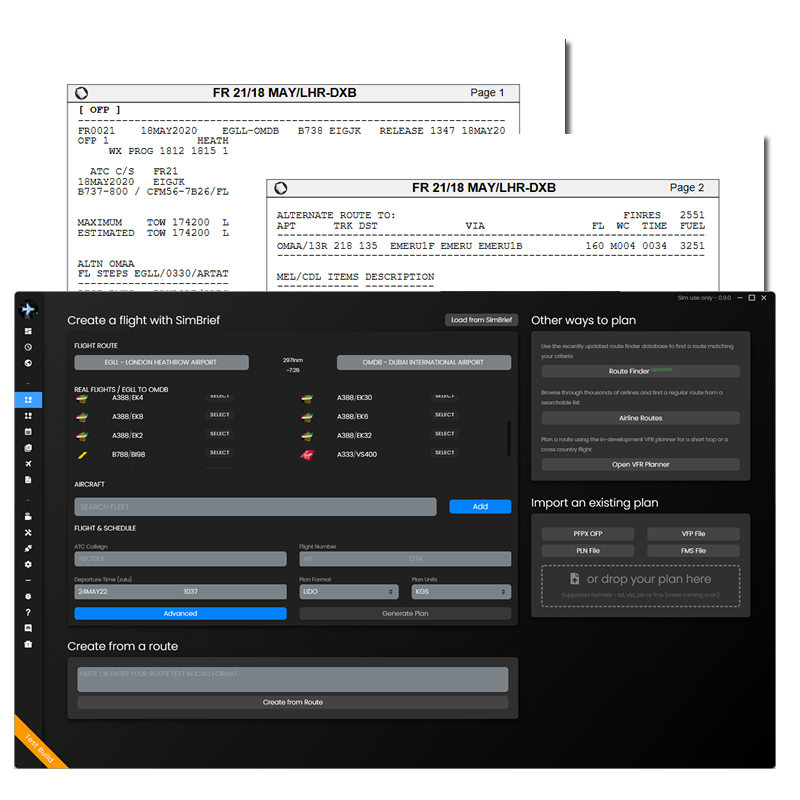Click the Emirates logo beside flight A388/EK4
The width and height of the screenshot is (800, 800).
[x=82, y=396]
